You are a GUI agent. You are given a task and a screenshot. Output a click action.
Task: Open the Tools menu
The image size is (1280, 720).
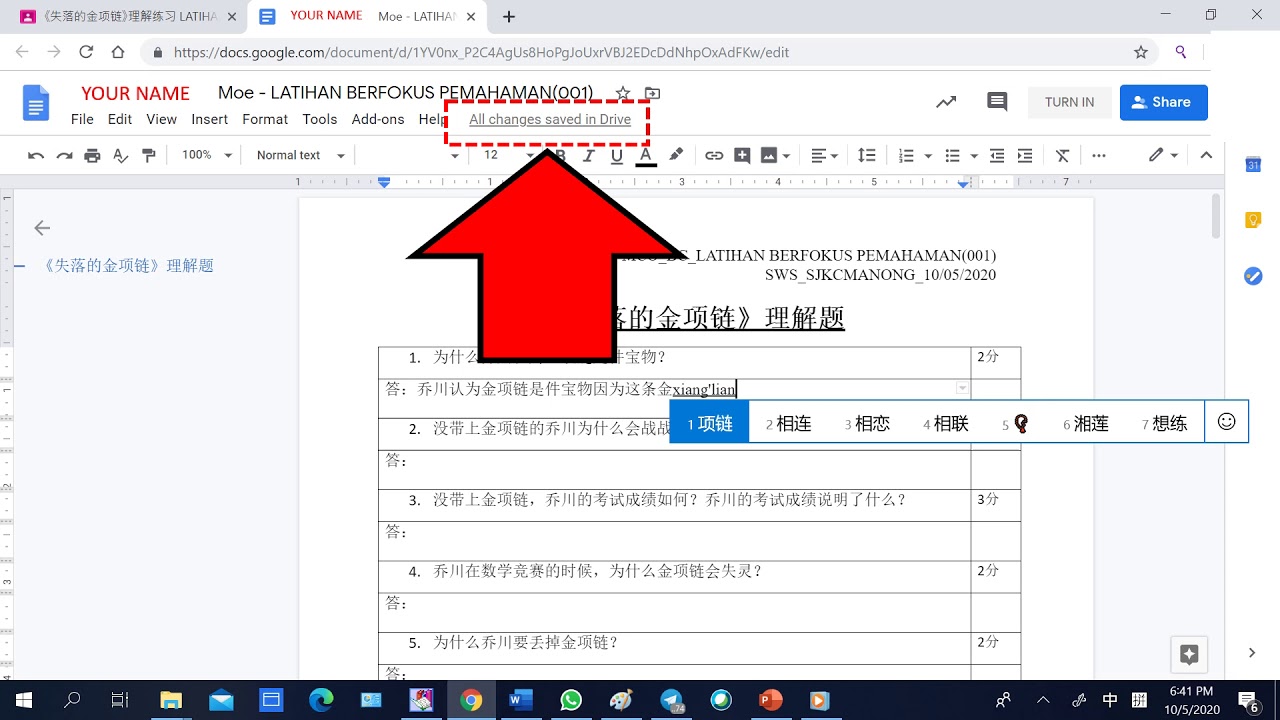point(320,119)
